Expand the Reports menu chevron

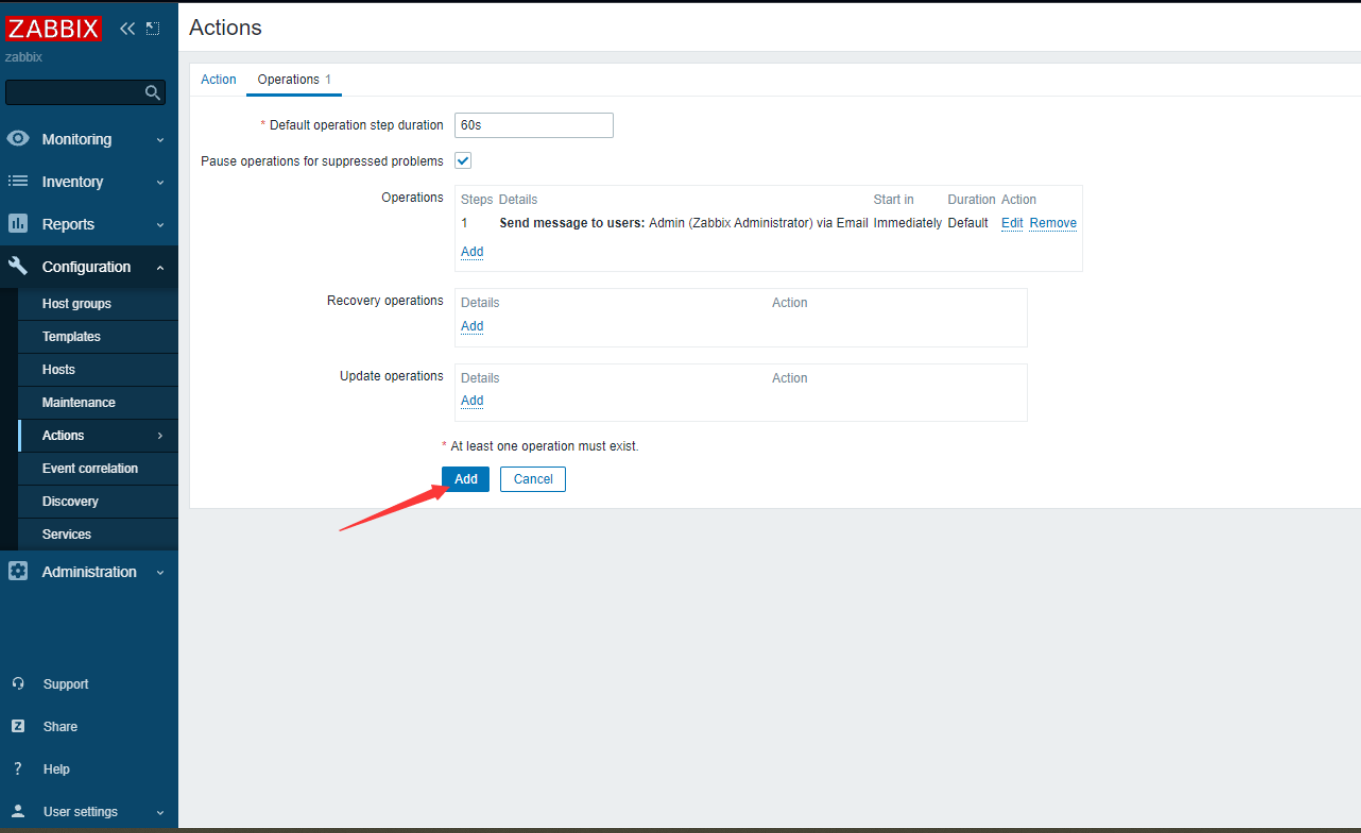click(160, 225)
